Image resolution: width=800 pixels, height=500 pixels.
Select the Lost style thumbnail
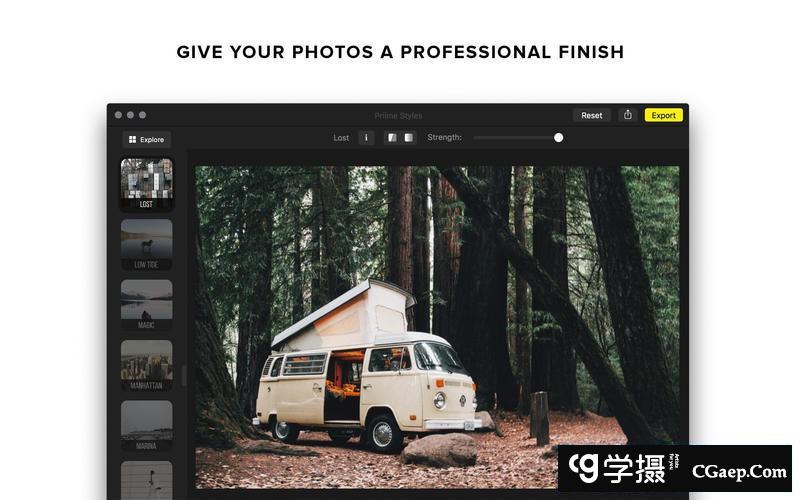pos(146,184)
